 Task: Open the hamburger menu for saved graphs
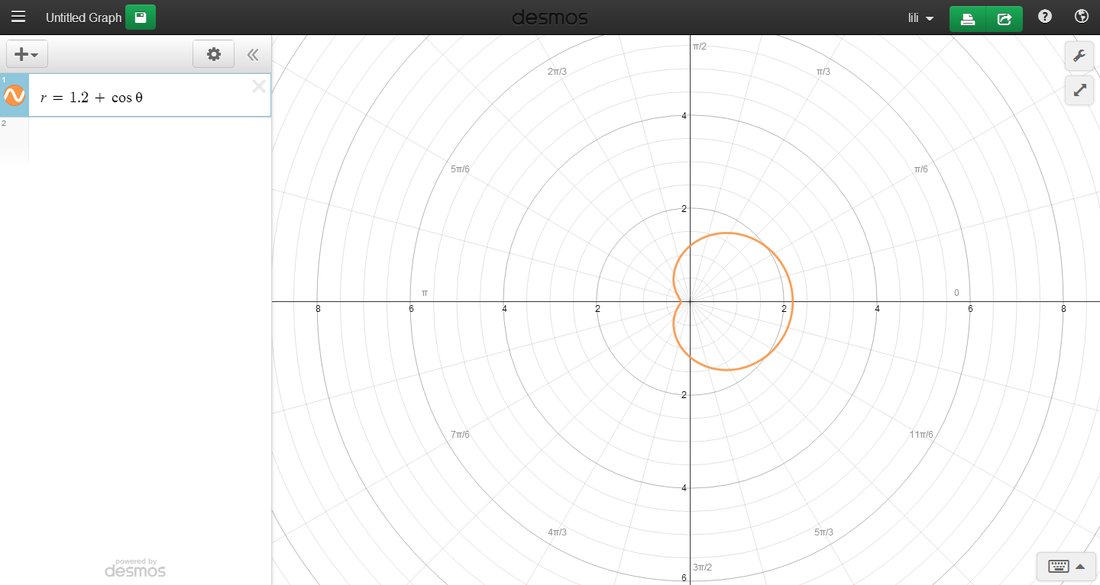point(18,17)
